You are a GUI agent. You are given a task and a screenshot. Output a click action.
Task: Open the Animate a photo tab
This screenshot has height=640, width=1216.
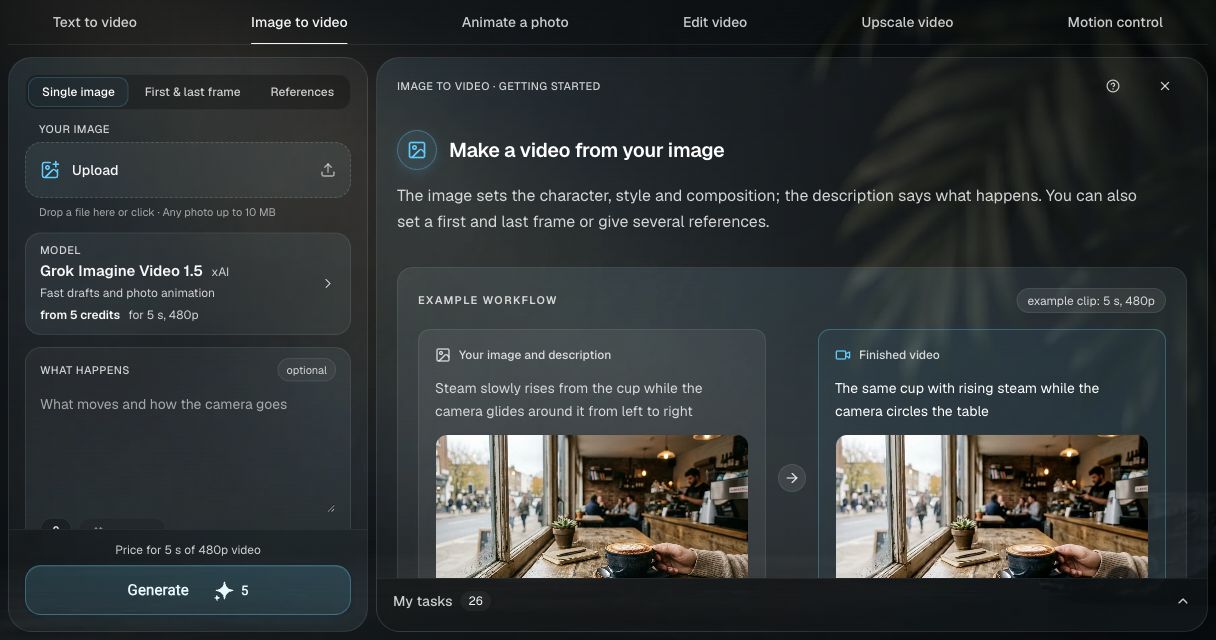tap(515, 22)
